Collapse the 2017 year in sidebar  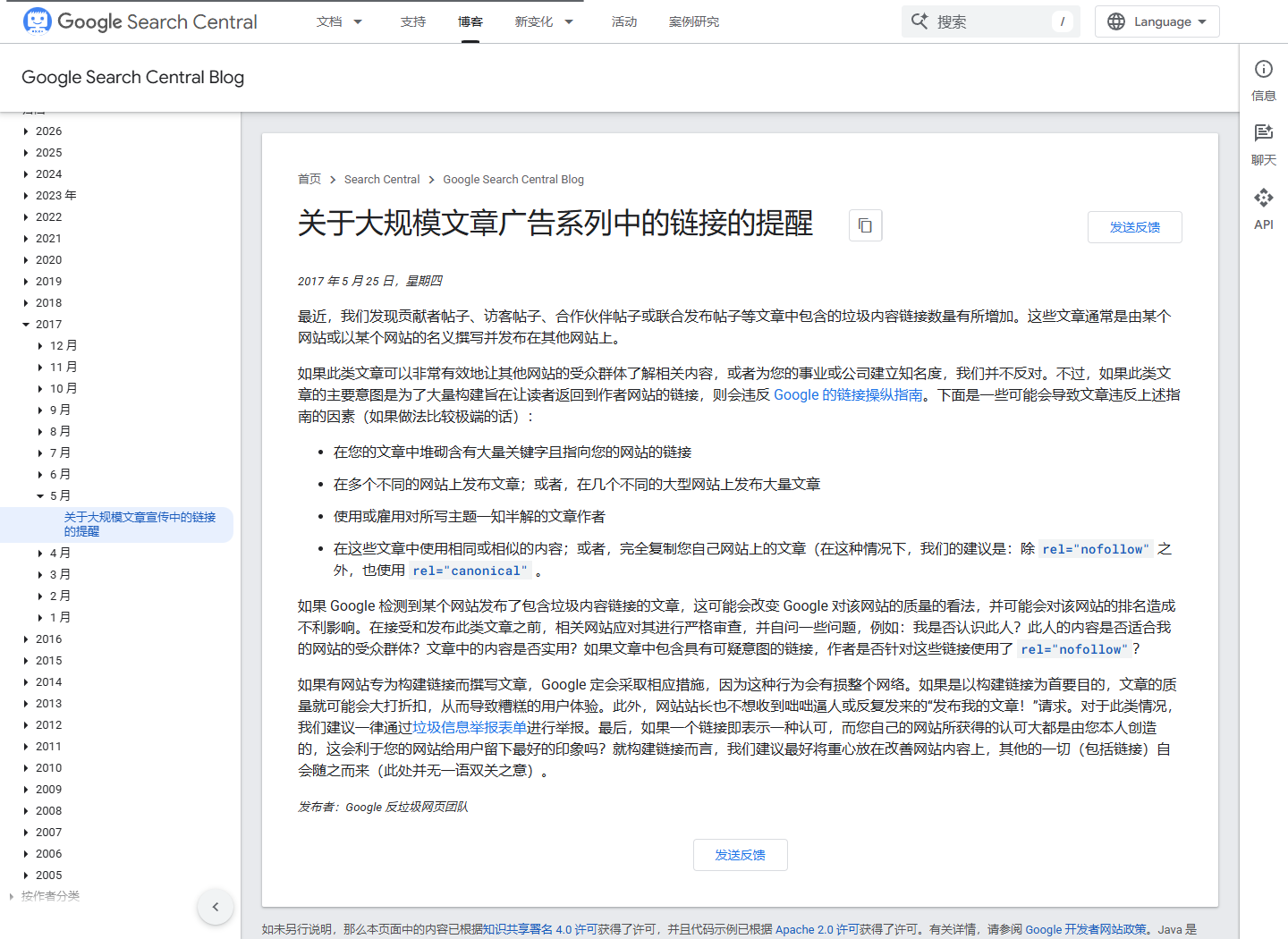(26, 325)
